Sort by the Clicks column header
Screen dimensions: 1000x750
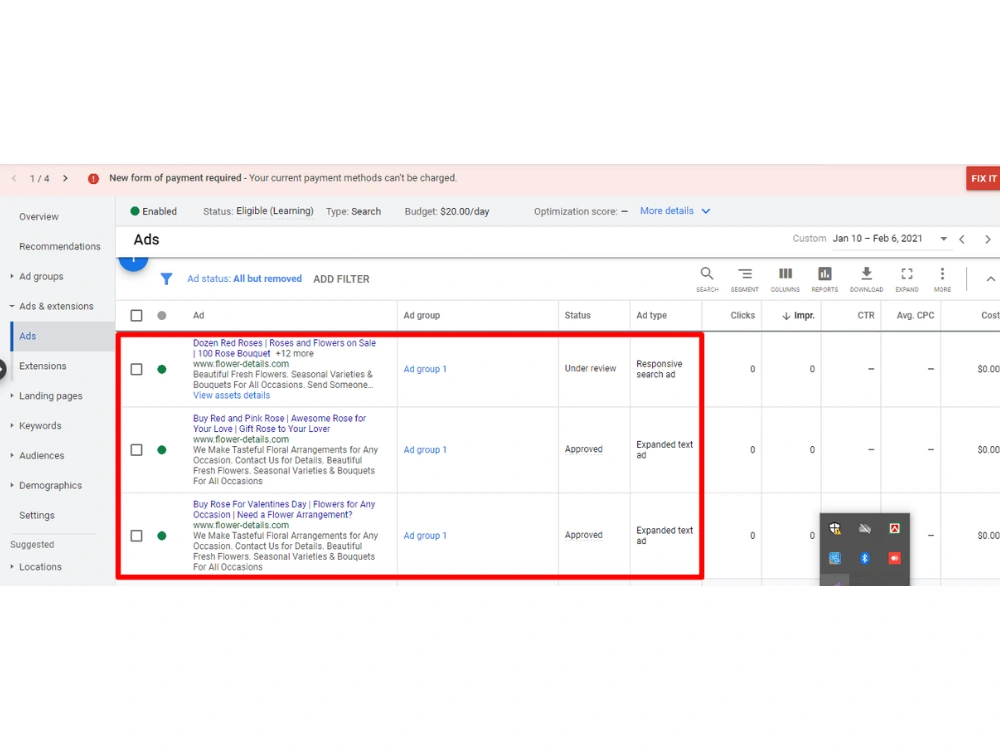(742, 315)
